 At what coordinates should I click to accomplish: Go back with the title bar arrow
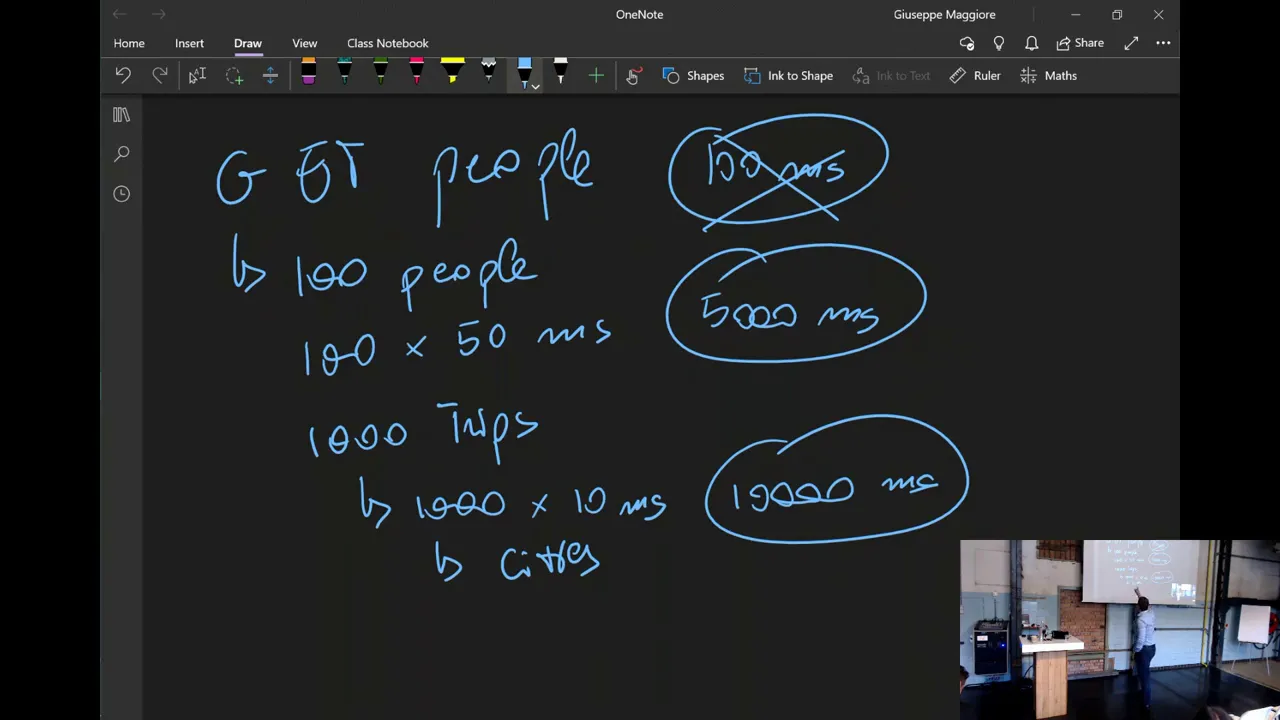tap(119, 14)
